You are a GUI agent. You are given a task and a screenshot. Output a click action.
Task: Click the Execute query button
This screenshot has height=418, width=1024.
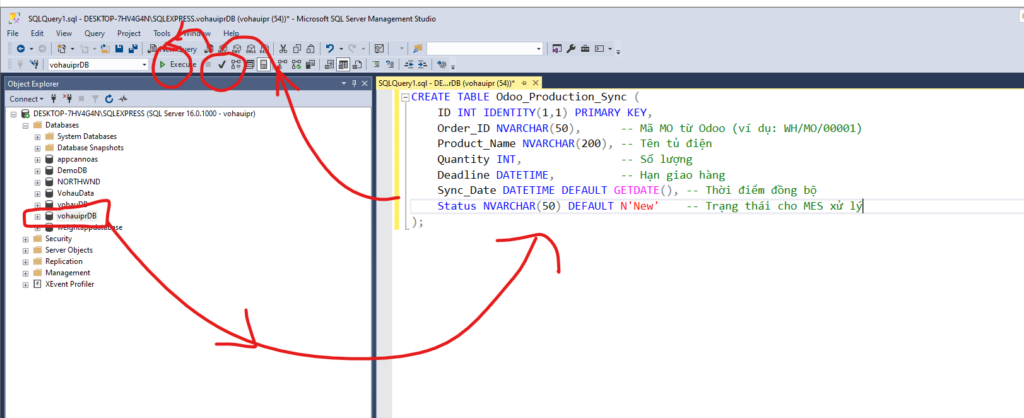click(177, 64)
